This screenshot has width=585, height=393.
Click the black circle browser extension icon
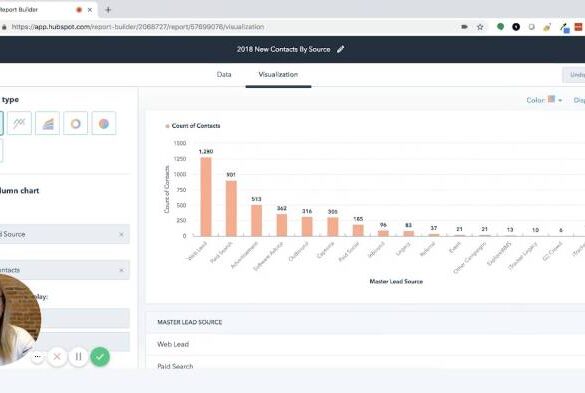(x=516, y=27)
